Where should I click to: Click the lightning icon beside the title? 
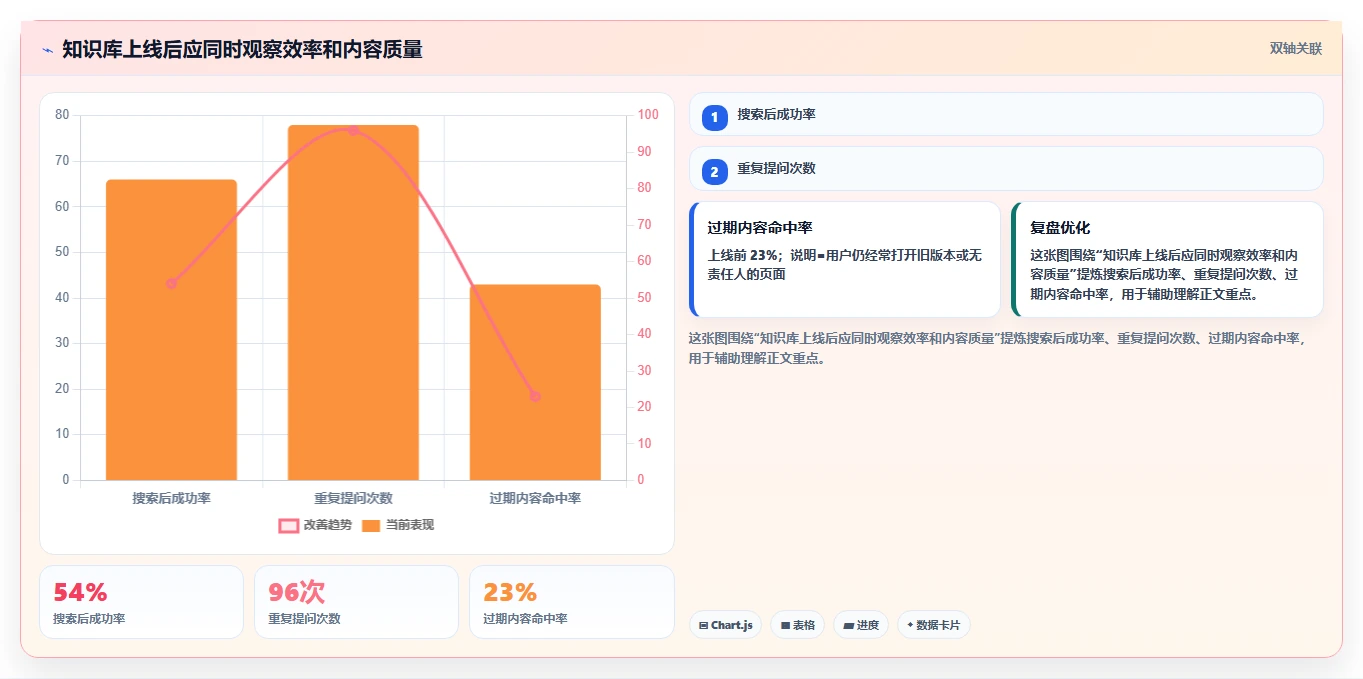[48, 50]
